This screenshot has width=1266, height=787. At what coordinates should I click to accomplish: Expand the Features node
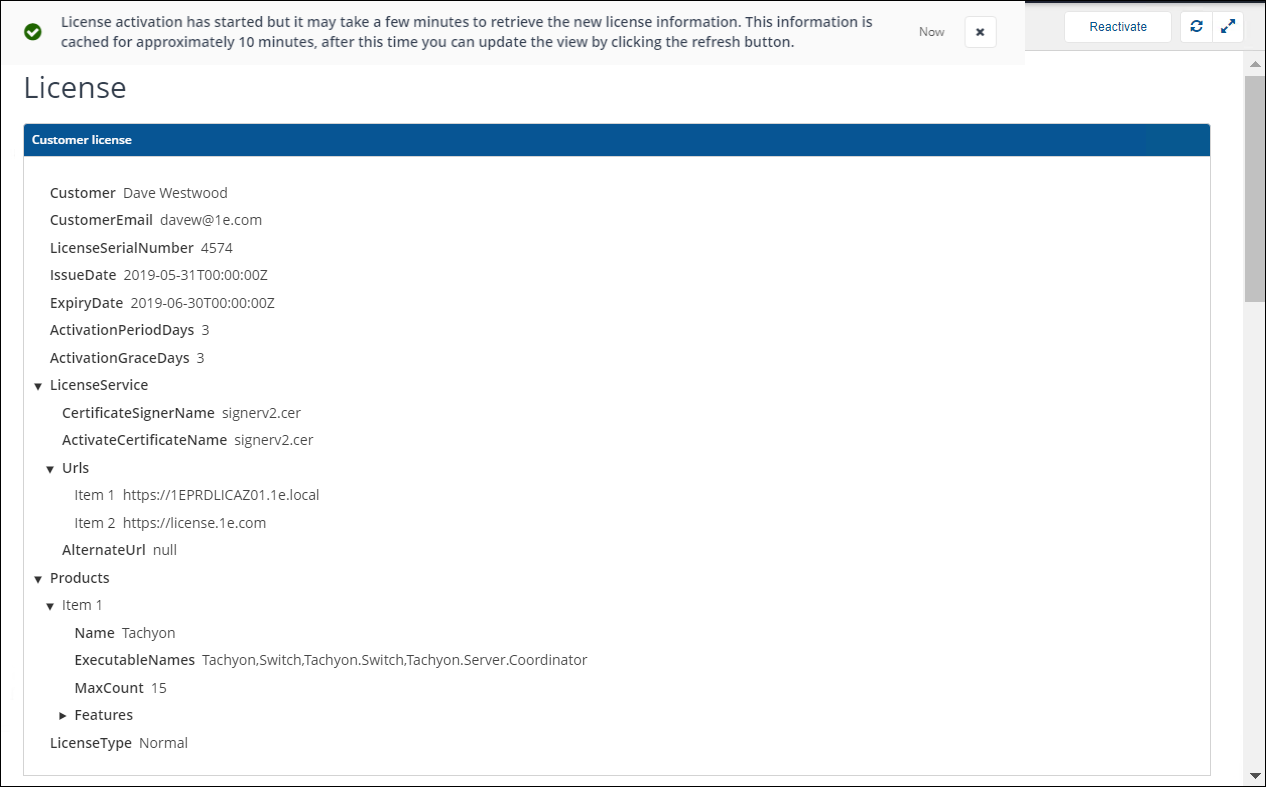click(62, 716)
